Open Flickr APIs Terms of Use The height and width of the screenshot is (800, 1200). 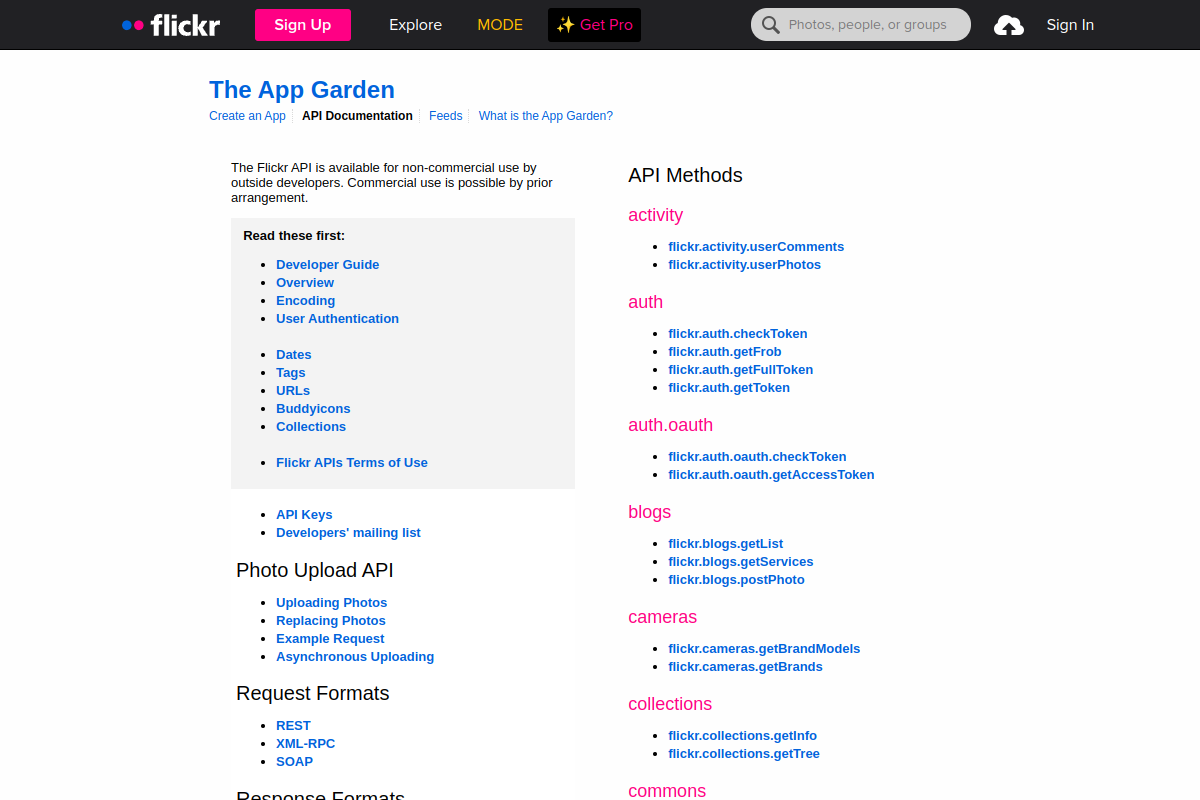click(x=352, y=463)
